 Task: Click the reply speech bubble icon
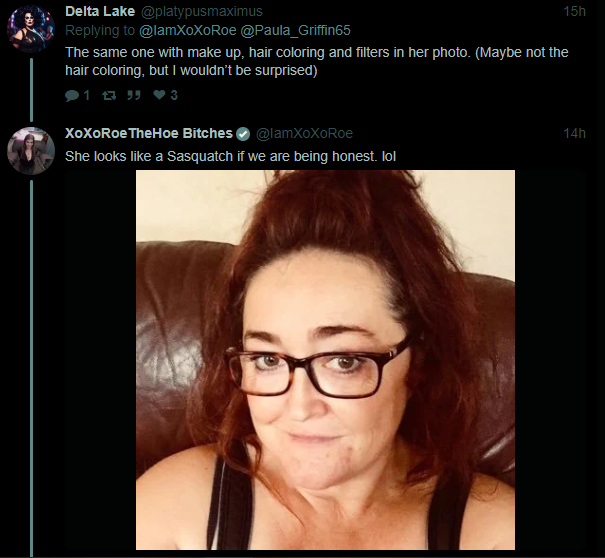pyautogui.click(x=72, y=95)
